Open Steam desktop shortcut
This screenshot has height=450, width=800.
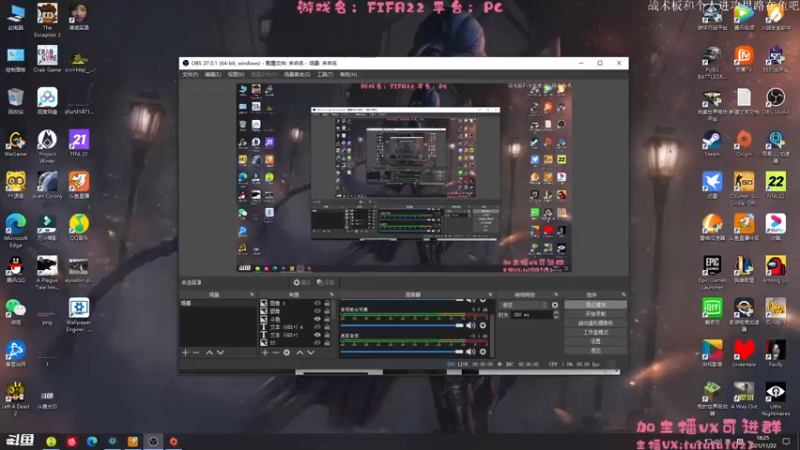pyautogui.click(x=712, y=144)
